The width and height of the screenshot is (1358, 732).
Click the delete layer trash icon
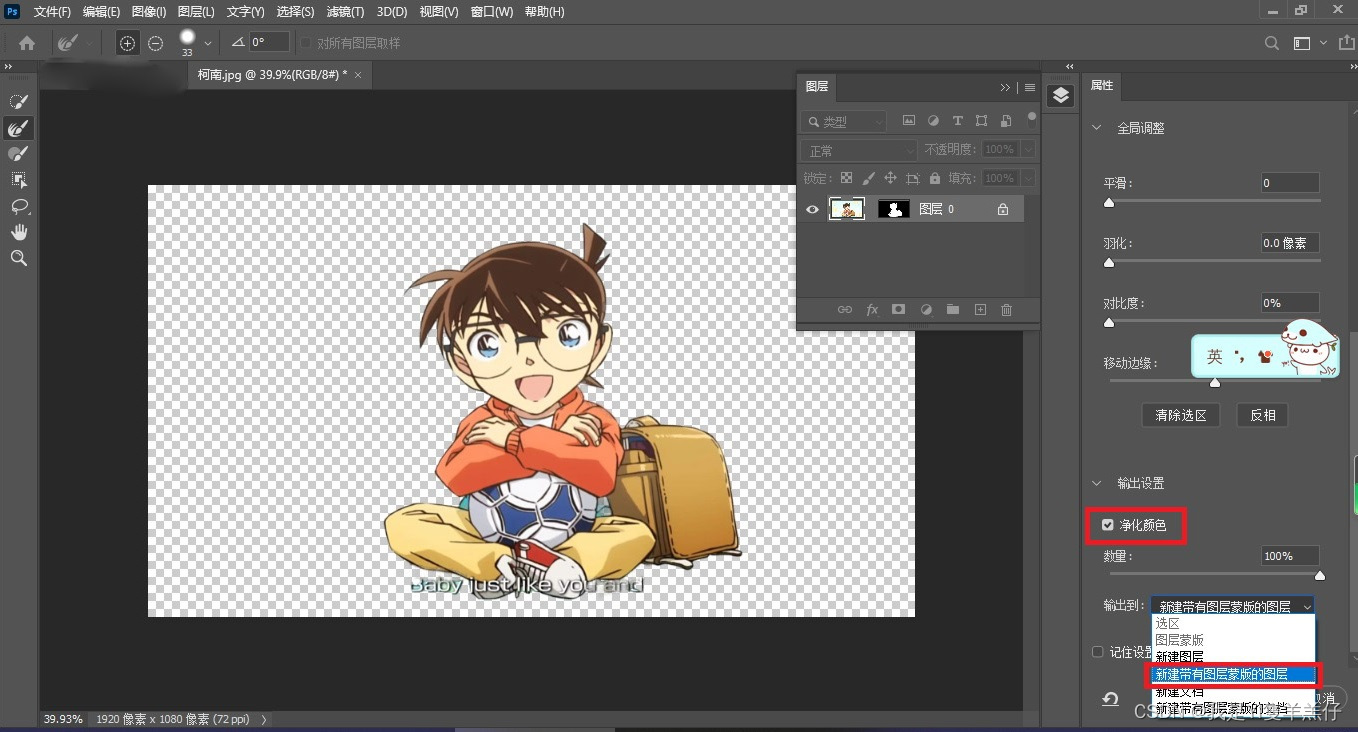coord(1007,310)
